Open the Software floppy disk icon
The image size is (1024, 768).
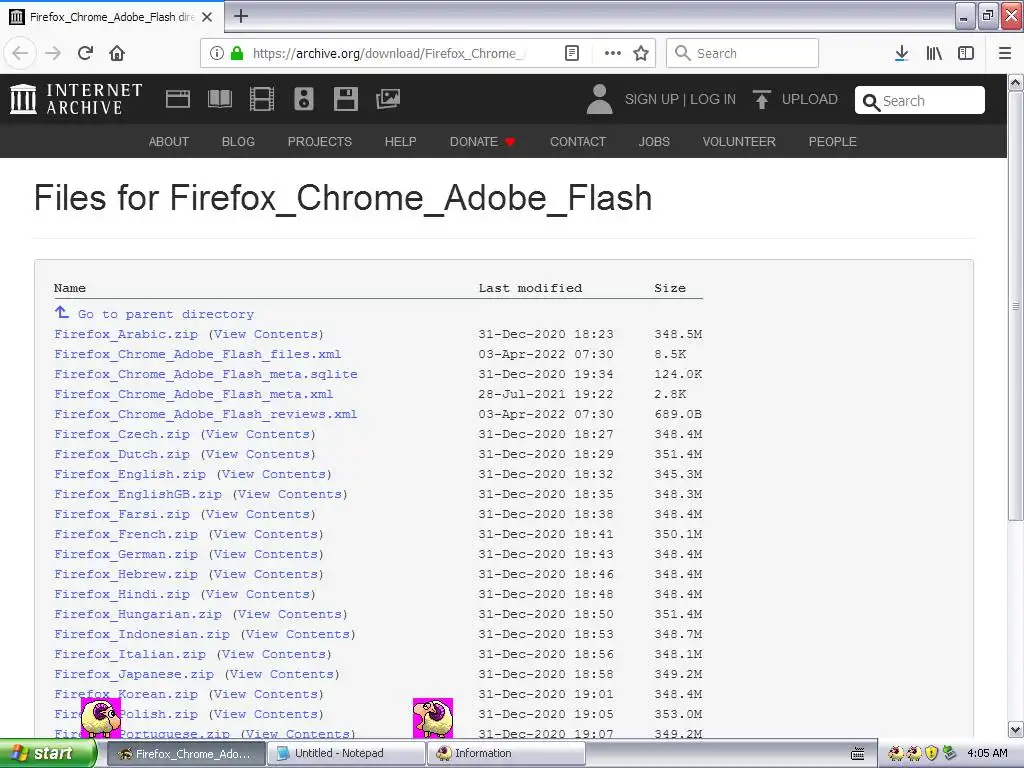tap(345, 99)
